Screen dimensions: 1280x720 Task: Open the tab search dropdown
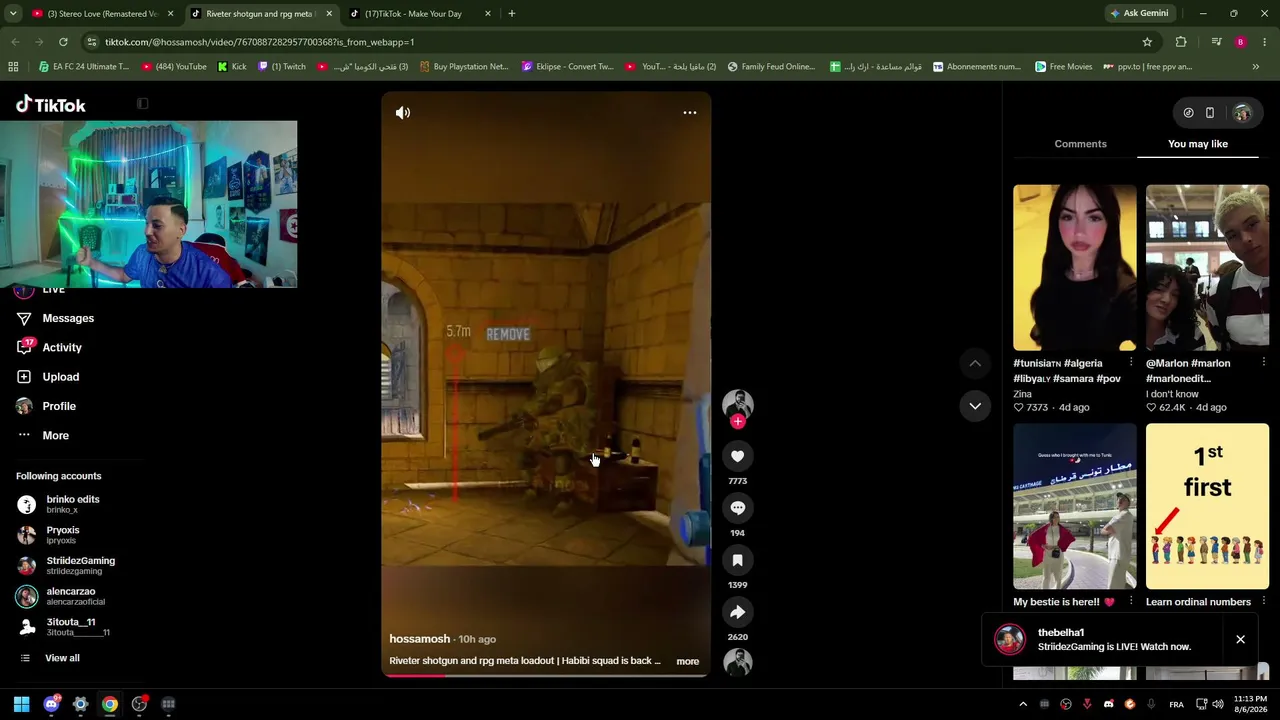tap(13, 14)
